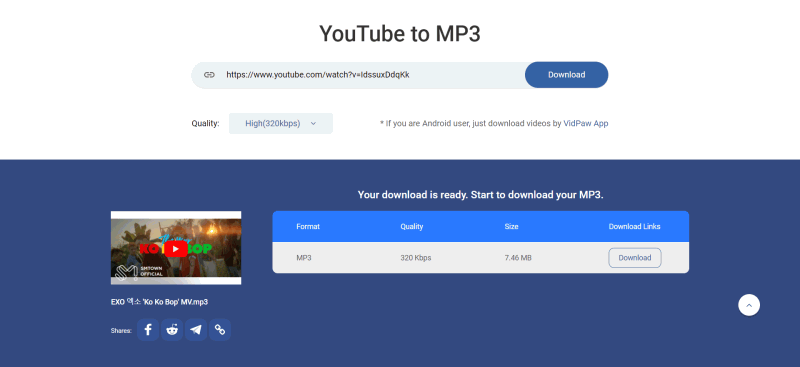
Task: Click the link icon beside the URL field
Action: tap(209, 75)
